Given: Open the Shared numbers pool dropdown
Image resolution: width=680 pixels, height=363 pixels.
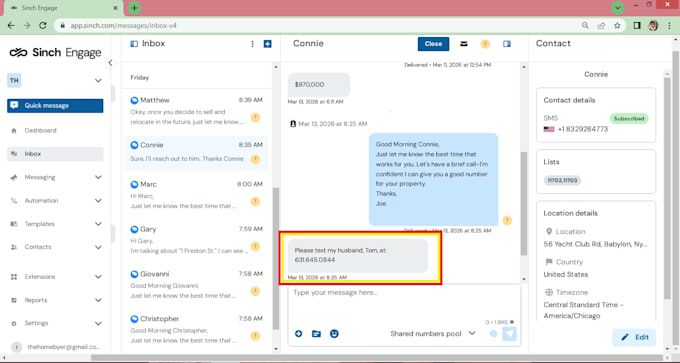Looking at the screenshot, I should click(433, 334).
